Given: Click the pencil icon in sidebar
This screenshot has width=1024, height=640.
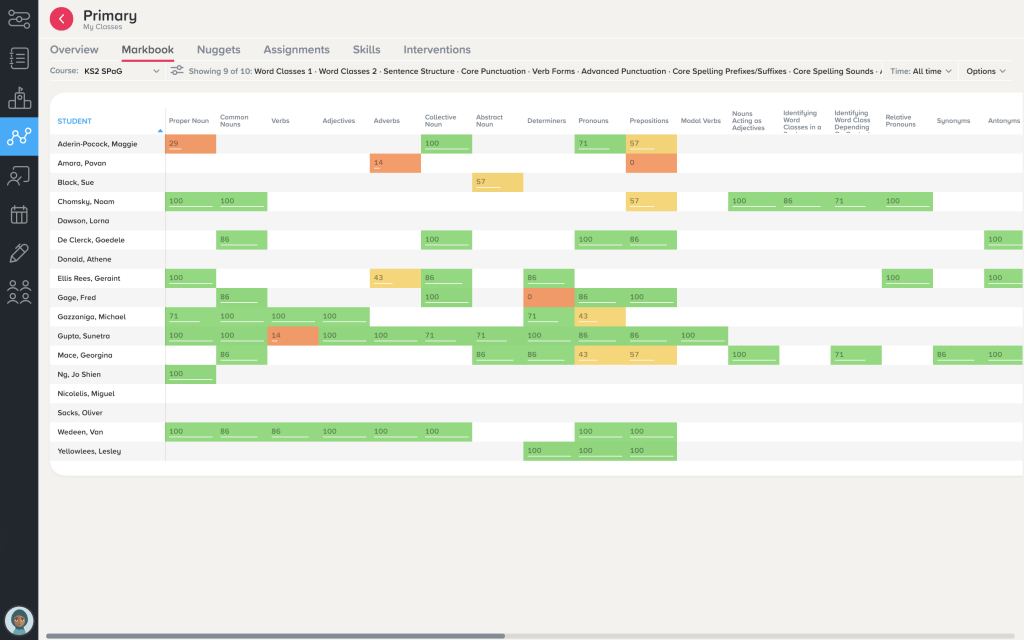Looking at the screenshot, I should tap(19, 253).
